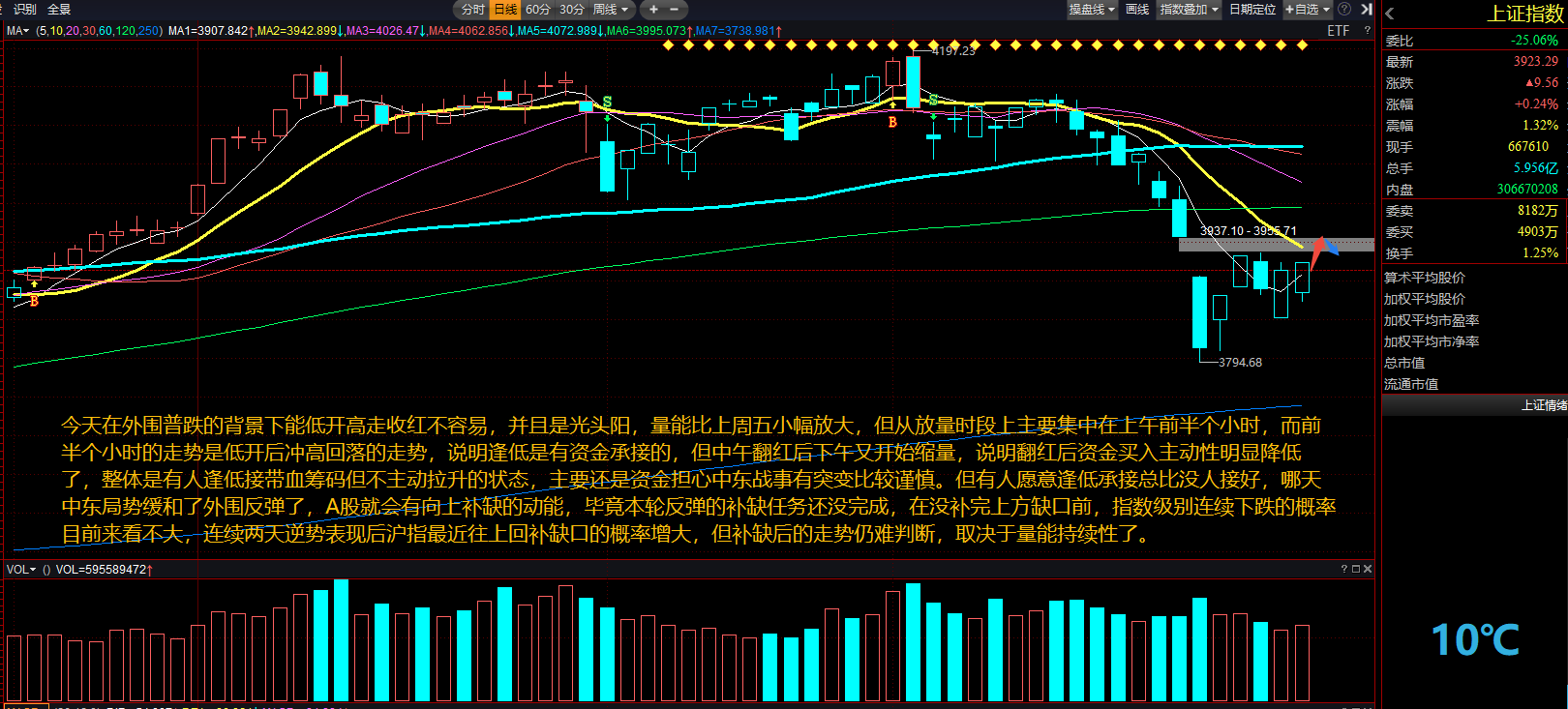The width and height of the screenshot is (1568, 709).
Task: Open the 周线 period dropdown
Action: (611, 10)
